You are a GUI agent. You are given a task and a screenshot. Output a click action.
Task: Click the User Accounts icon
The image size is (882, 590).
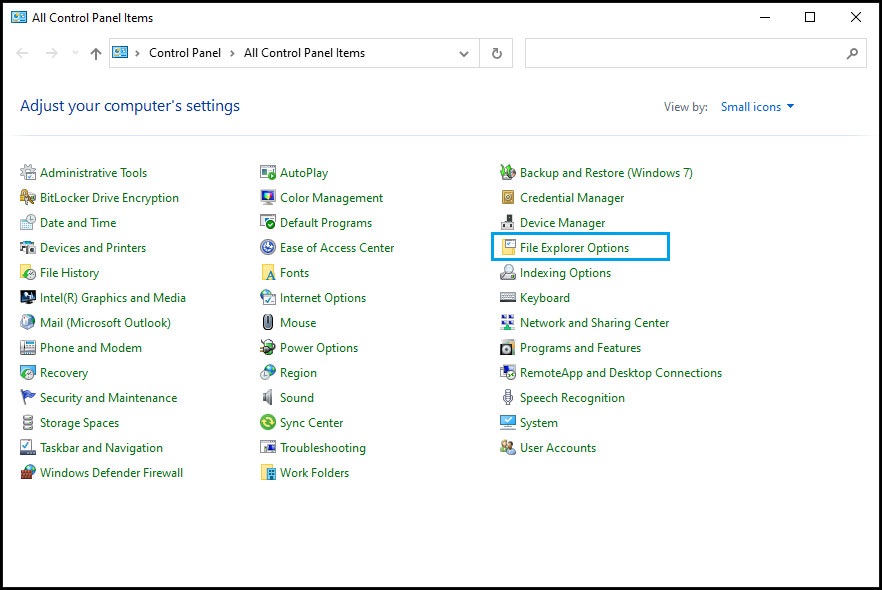tap(507, 448)
